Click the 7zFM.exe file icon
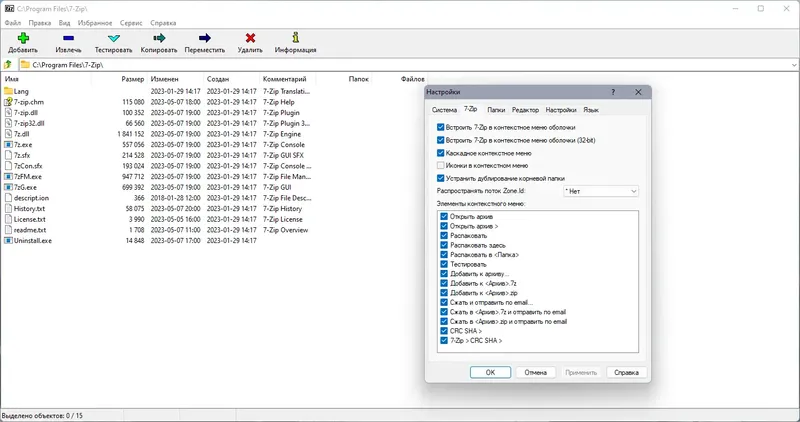The height and width of the screenshot is (422, 800). pos(8,177)
